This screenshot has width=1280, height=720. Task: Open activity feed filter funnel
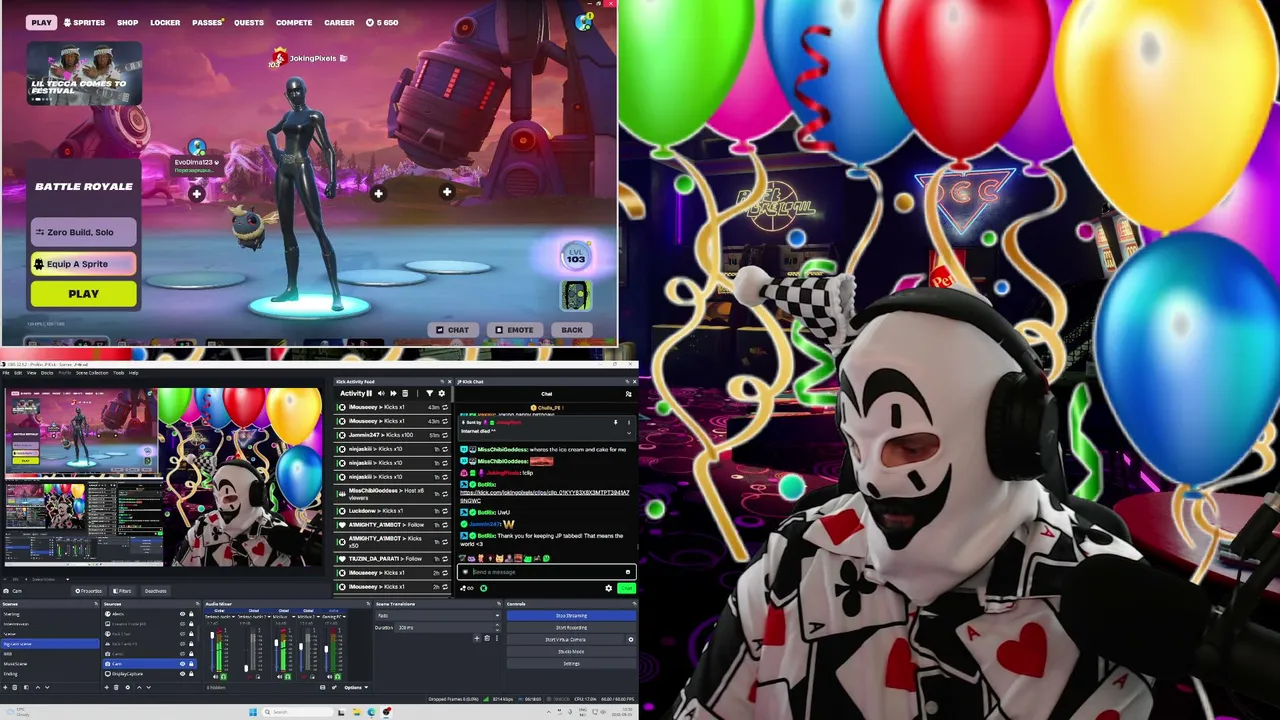tap(430, 393)
